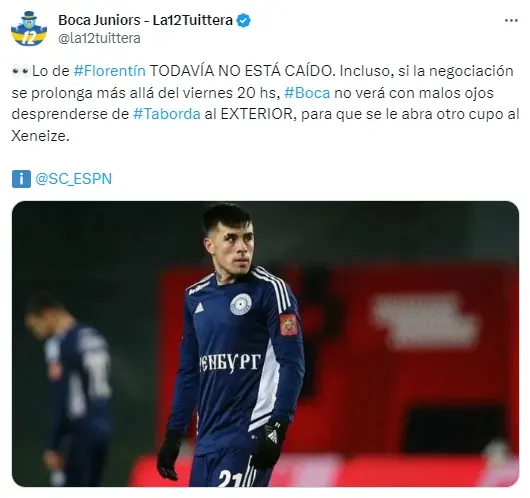Image resolution: width=530 pixels, height=498 pixels.
Task: Click the number 21 on the shorts
Action: click(230, 478)
